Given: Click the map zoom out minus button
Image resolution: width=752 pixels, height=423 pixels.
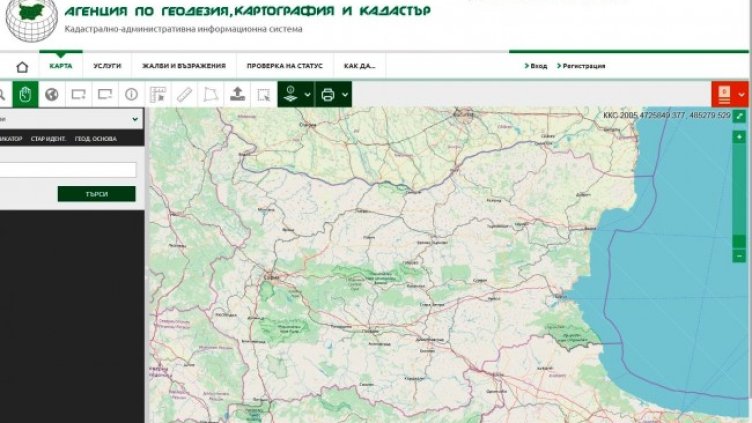Looking at the screenshot, I should click(x=739, y=256).
